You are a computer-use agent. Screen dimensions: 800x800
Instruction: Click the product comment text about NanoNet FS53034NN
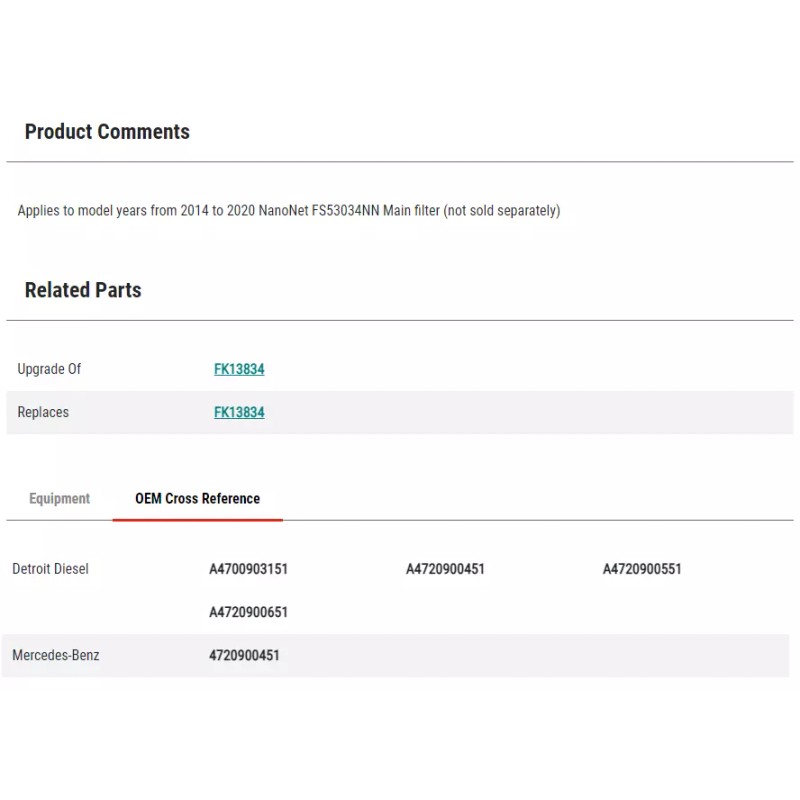click(289, 210)
